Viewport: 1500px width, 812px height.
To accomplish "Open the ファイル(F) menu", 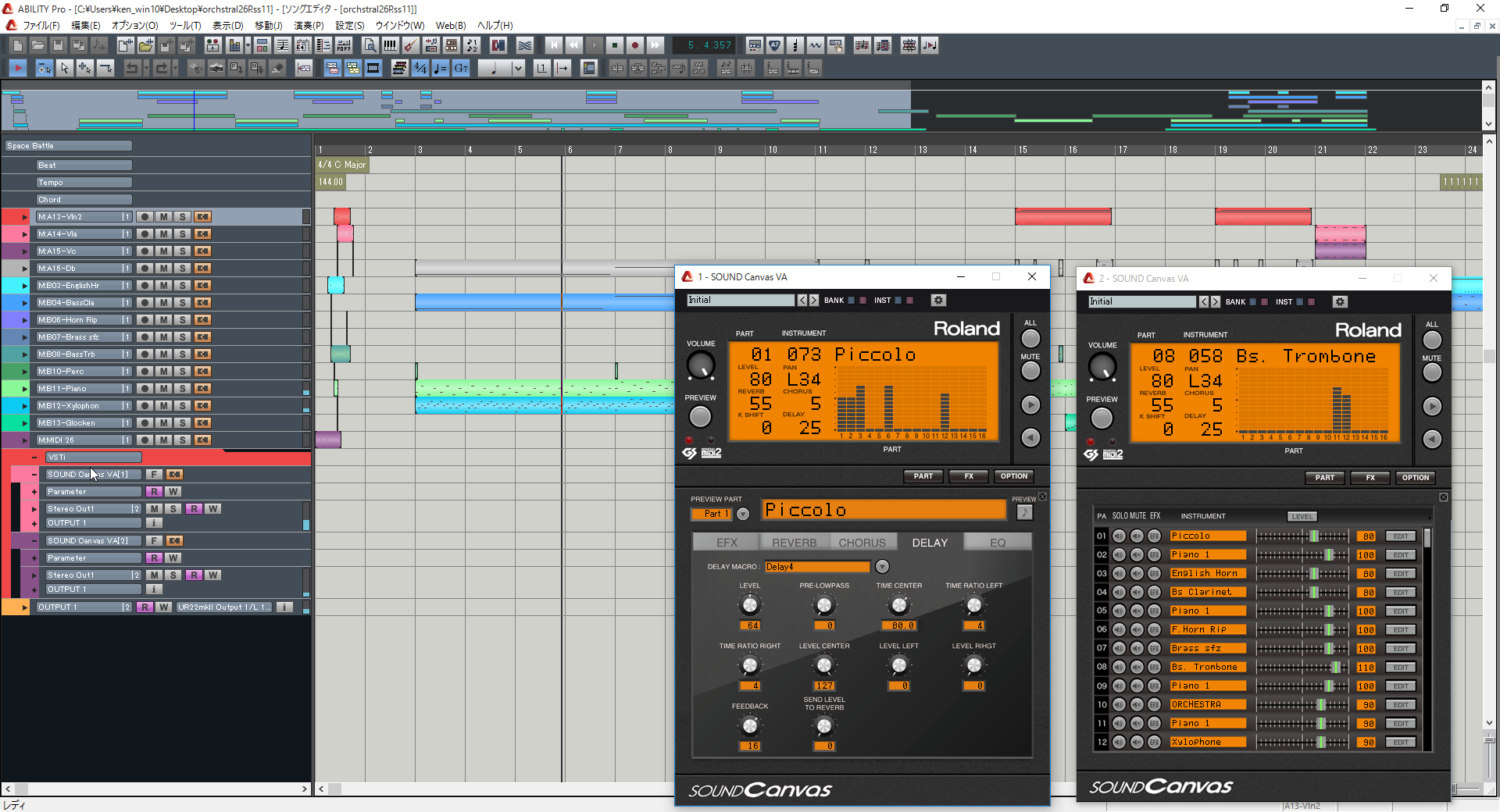I will coord(41,26).
